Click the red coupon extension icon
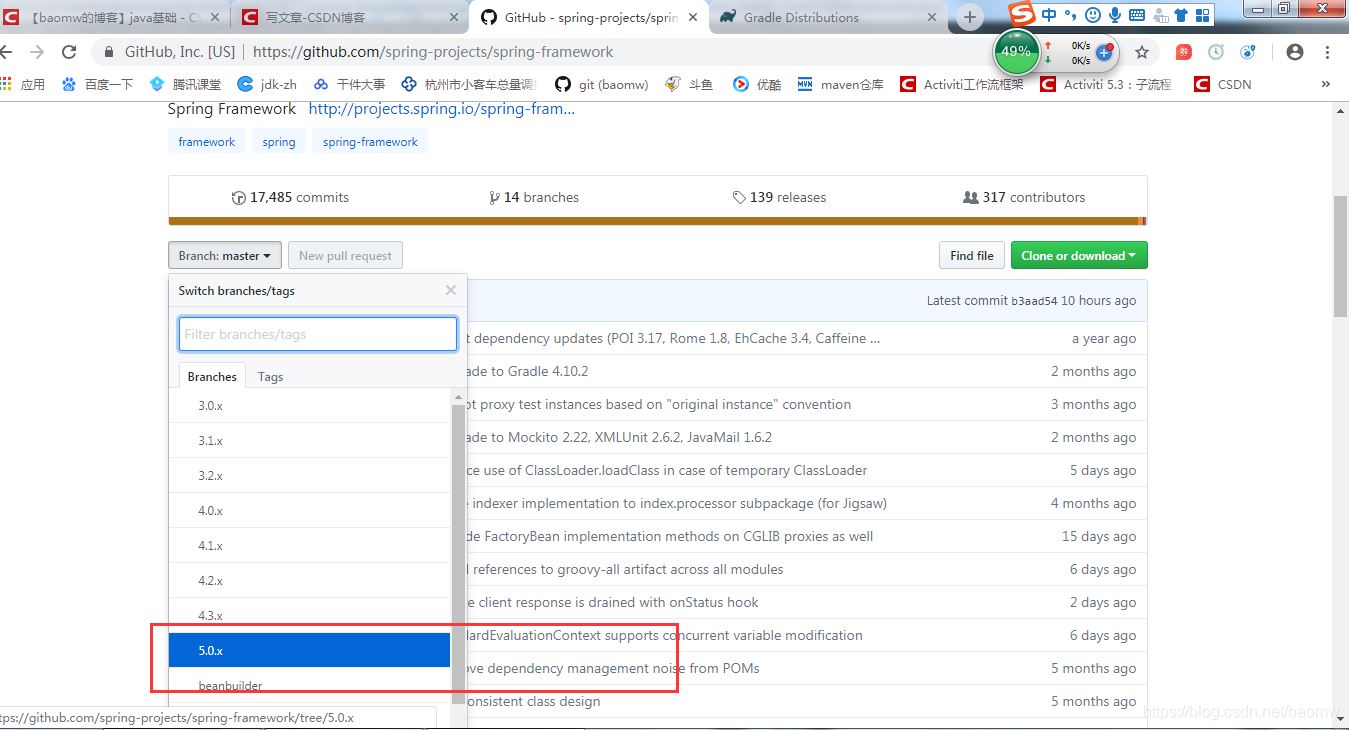The width and height of the screenshot is (1349, 730). point(1183,52)
